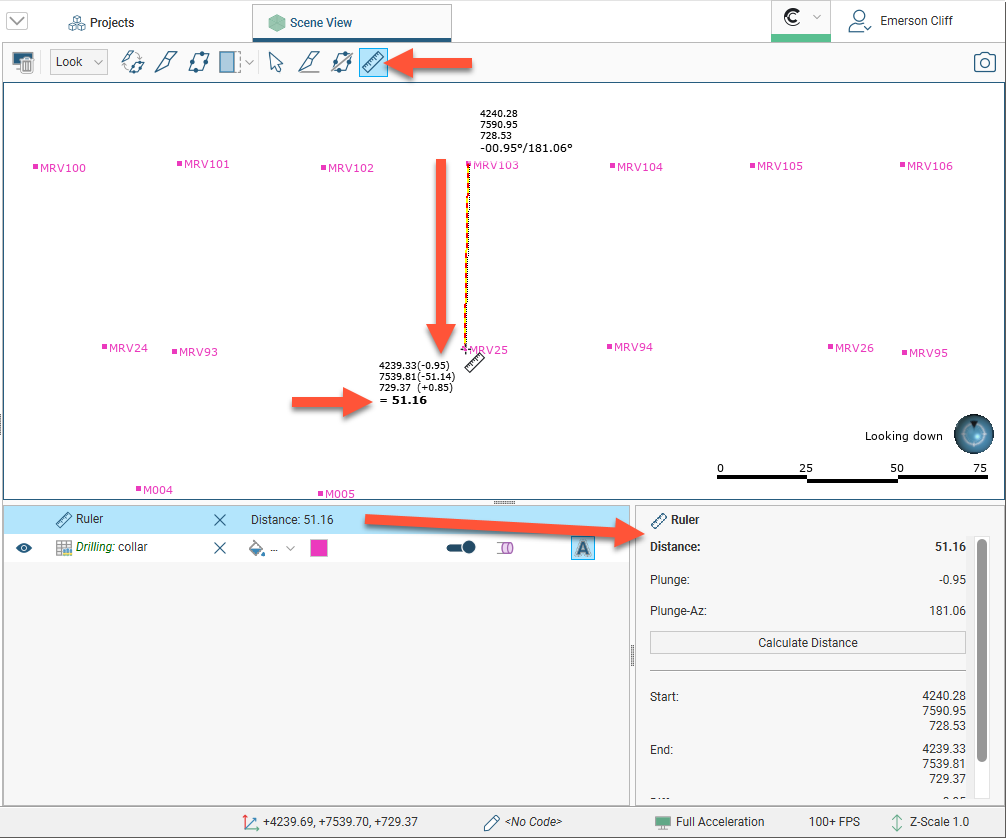Screen dimensions: 1006x838
Task: Click the pink collar colour swatch
Action: [319, 548]
